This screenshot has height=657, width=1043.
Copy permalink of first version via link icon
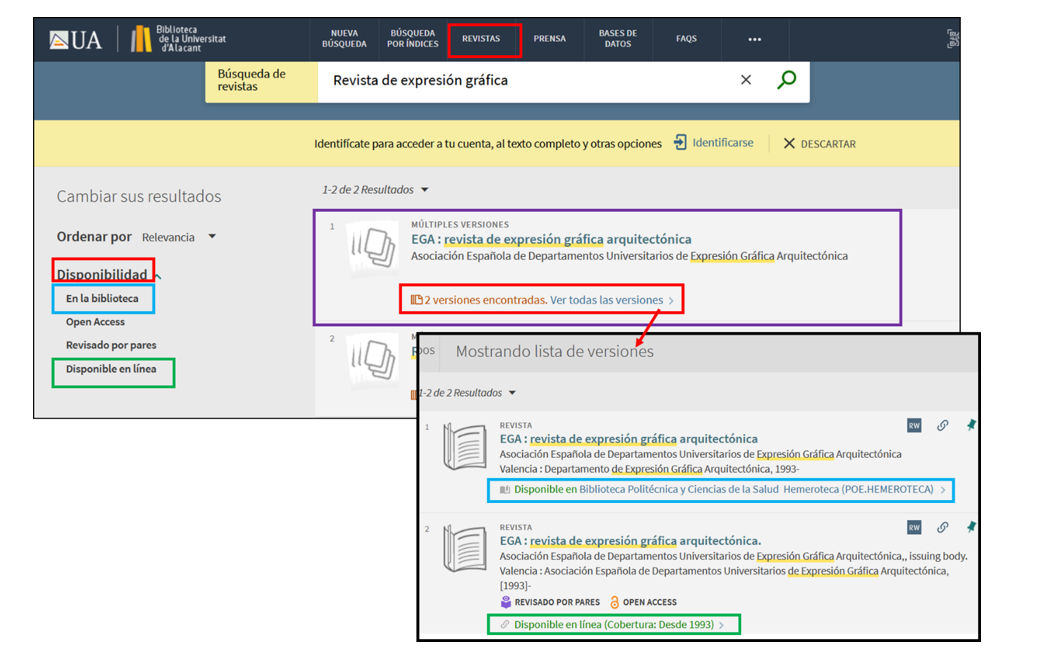tap(942, 426)
